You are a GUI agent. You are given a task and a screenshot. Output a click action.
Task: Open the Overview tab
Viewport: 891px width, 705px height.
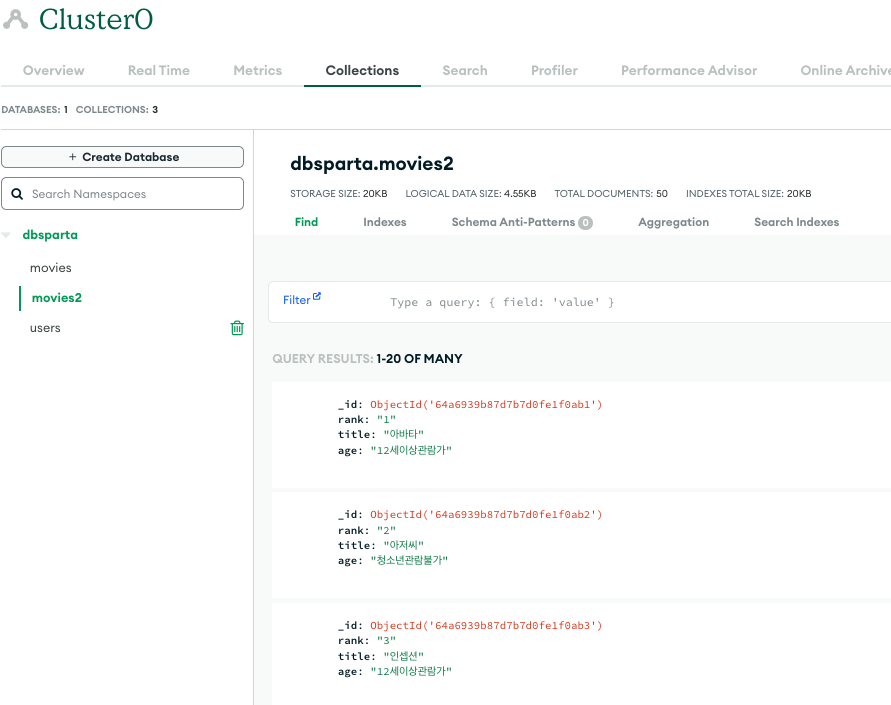[x=53, y=70]
